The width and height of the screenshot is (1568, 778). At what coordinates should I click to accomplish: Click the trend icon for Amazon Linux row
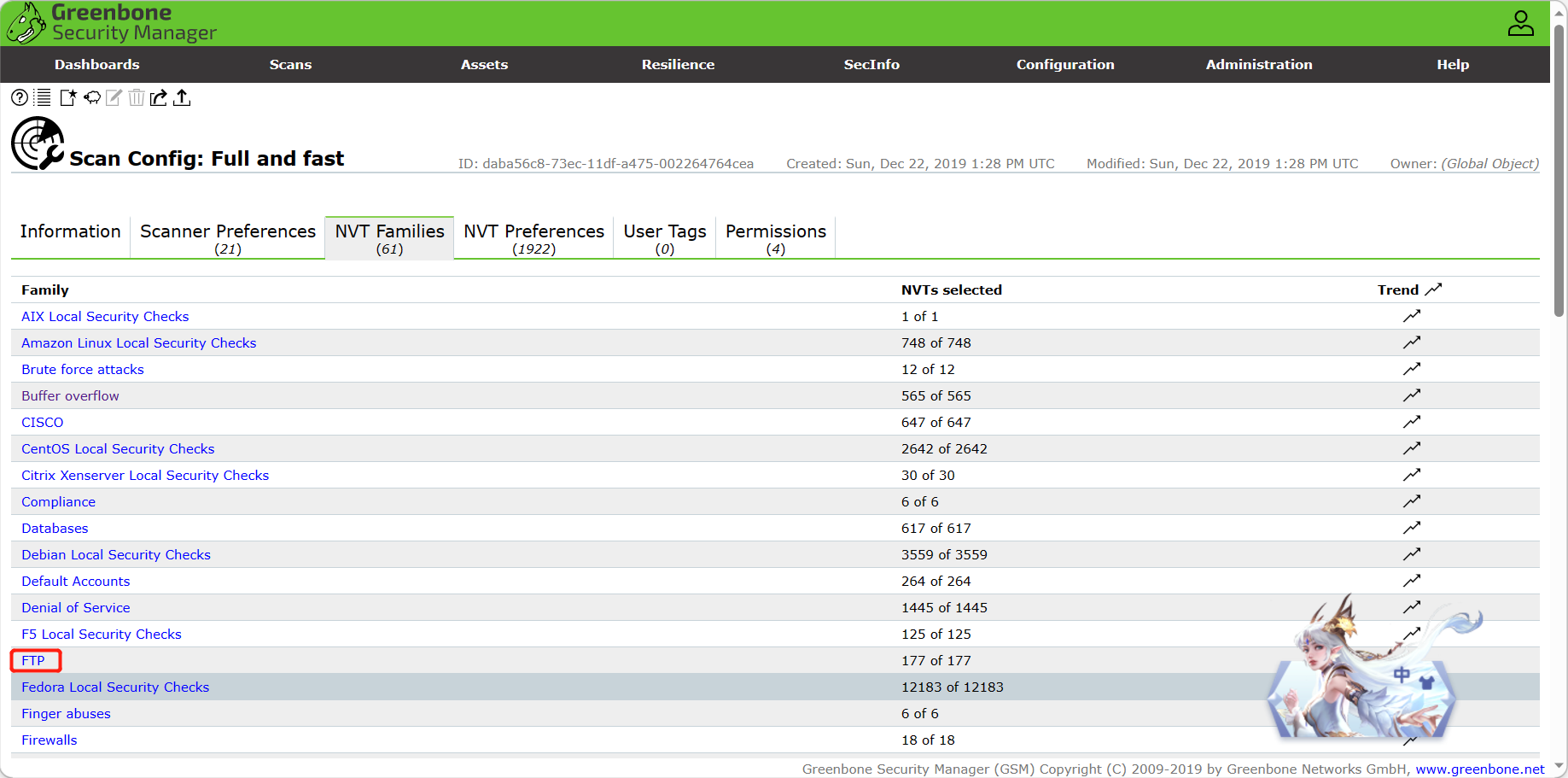1412,342
